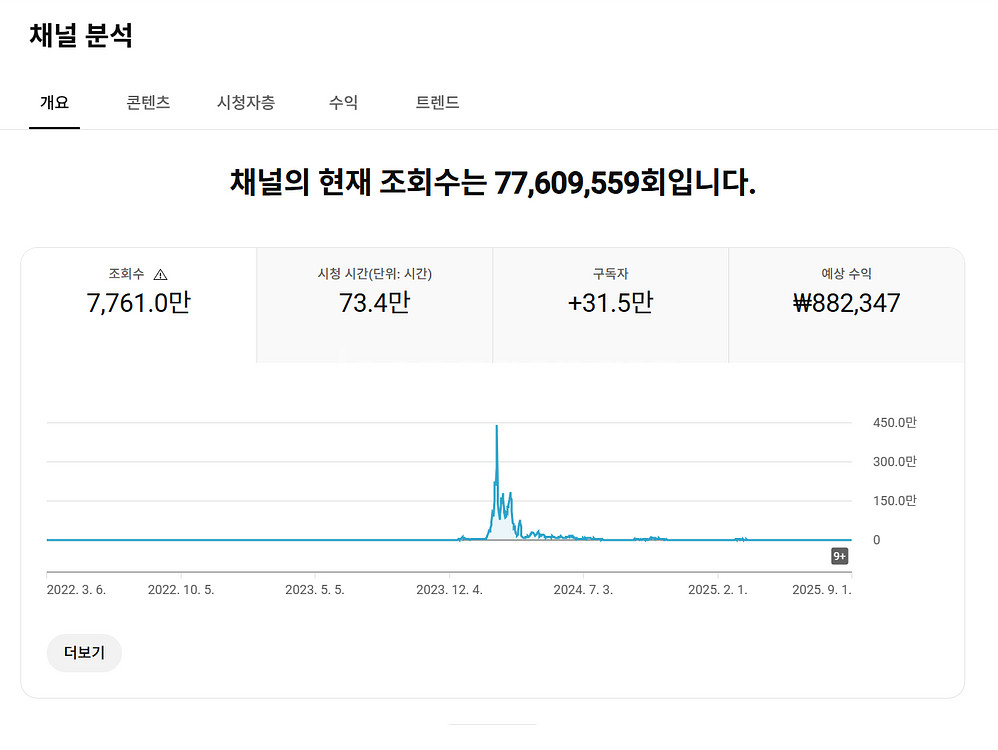This screenshot has height=750, width=998.
Task: Click the 채널 분석 page title
Action: (x=81, y=35)
